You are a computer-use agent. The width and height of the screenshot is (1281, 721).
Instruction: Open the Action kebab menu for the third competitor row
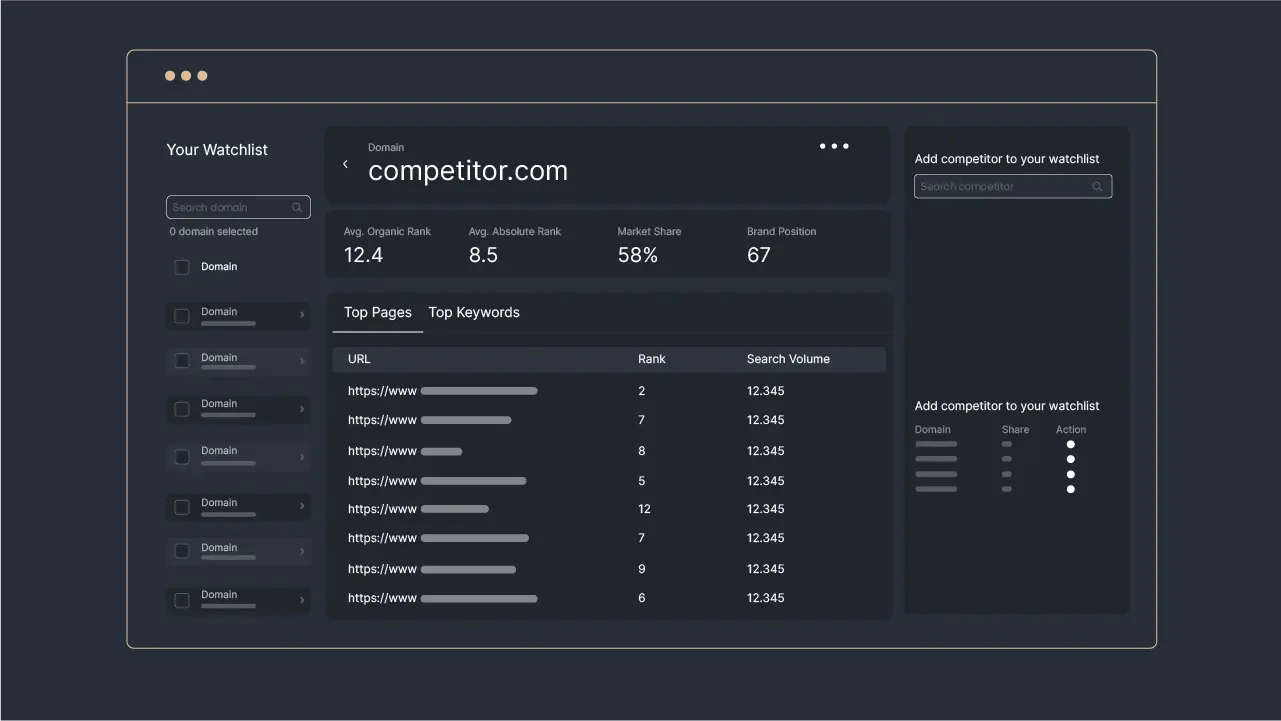click(x=1070, y=474)
